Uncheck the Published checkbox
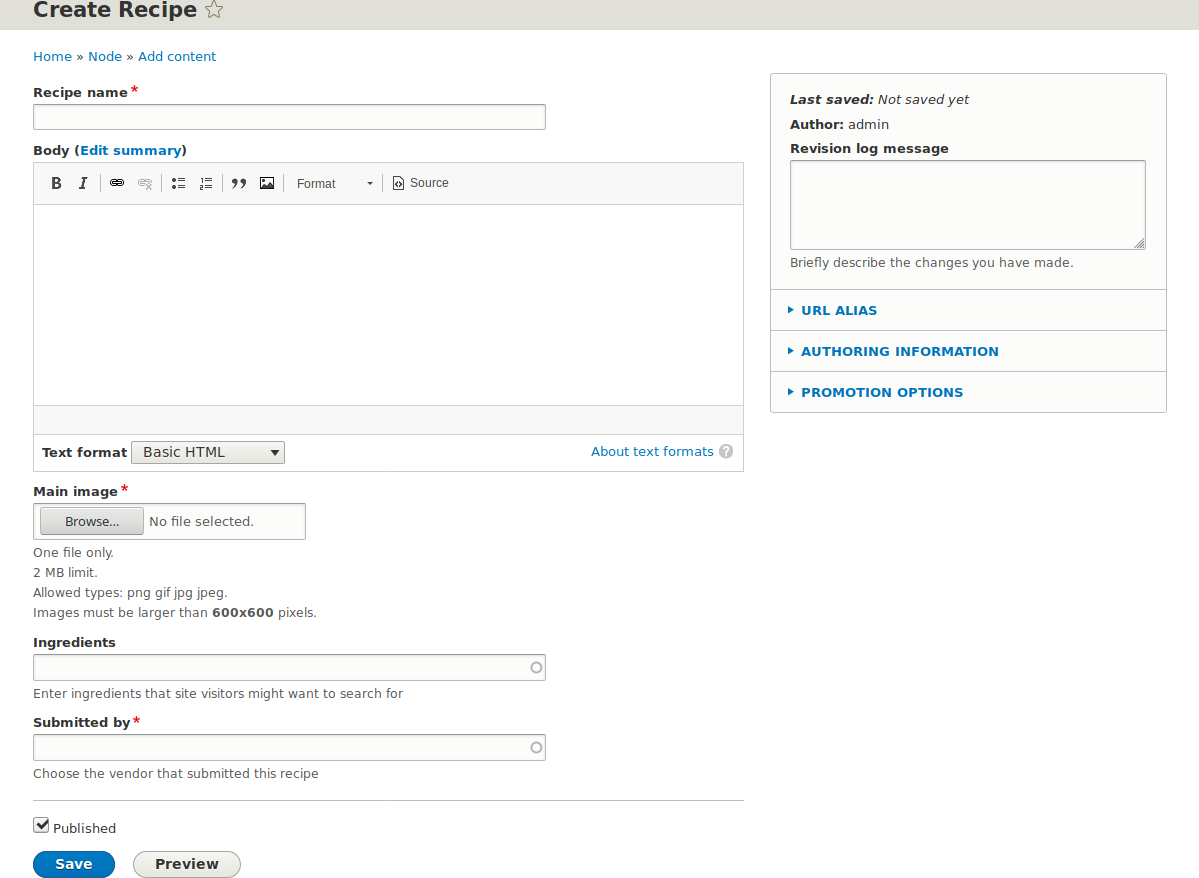The width and height of the screenshot is (1199, 878). 41,823
